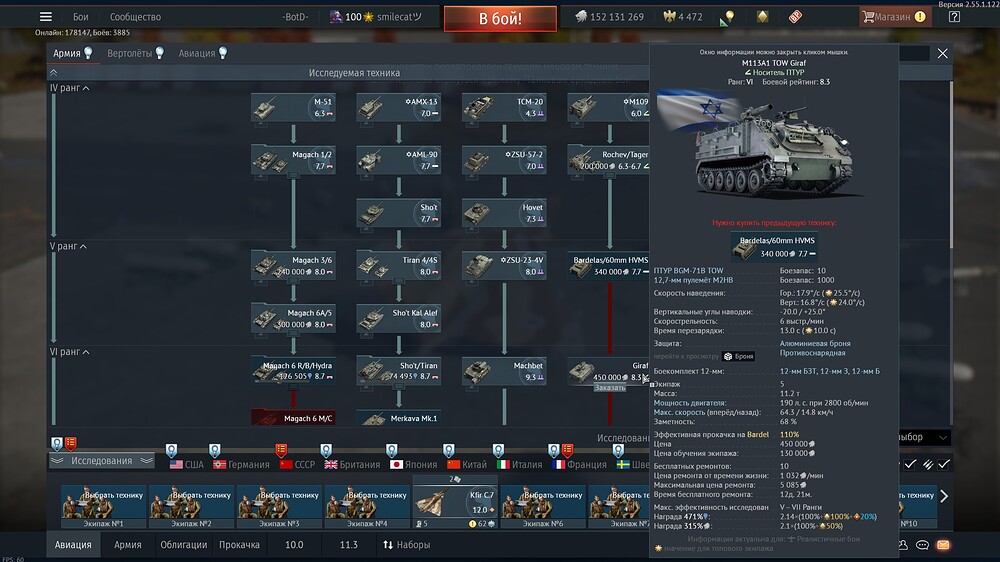The width and height of the screenshot is (1000, 562).
Task: Select the bottom Армия preset tab
Action: pos(128,545)
